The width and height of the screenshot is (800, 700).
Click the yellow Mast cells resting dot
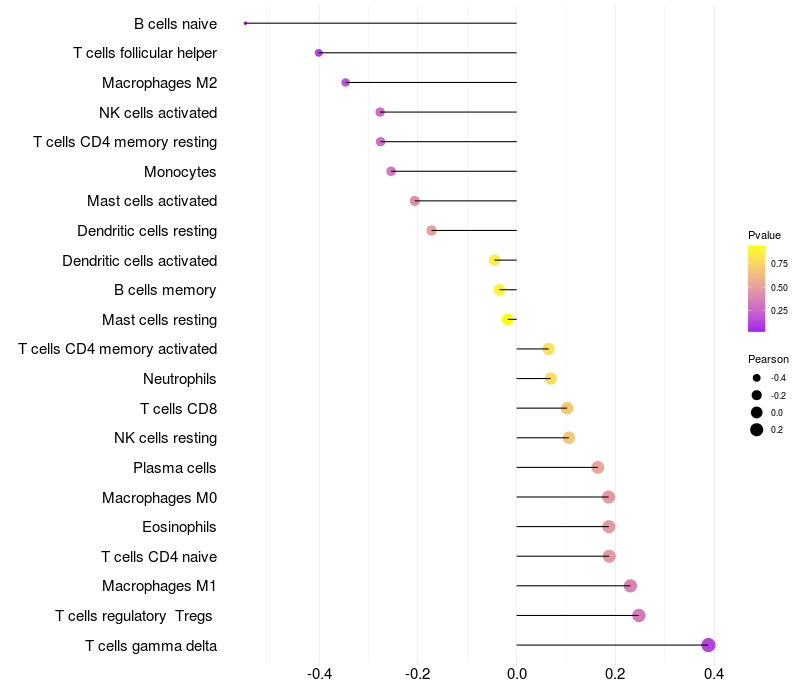pos(508,319)
